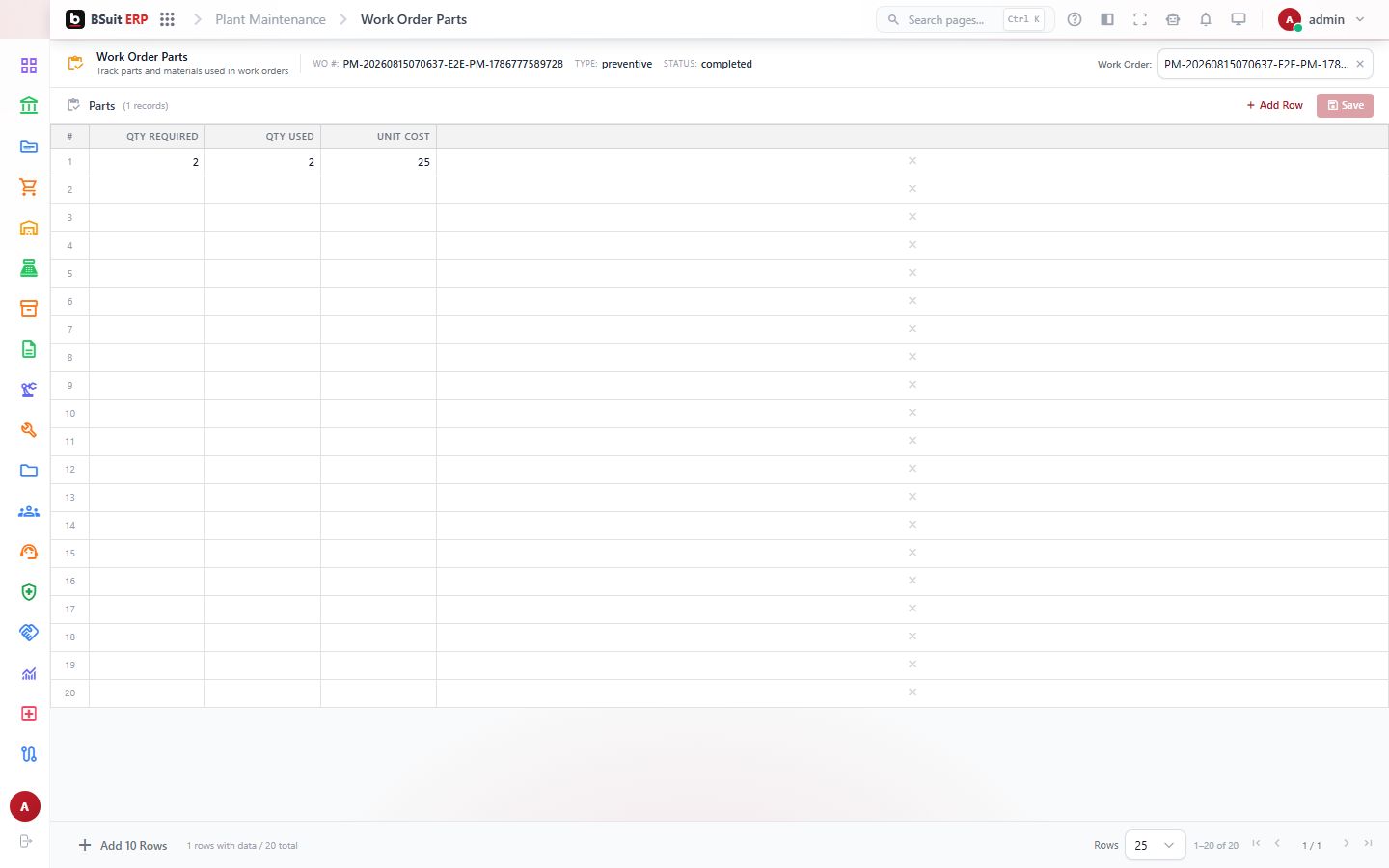Select the UNIT COST cell showing 25
The width and height of the screenshot is (1389, 868).
point(378,162)
